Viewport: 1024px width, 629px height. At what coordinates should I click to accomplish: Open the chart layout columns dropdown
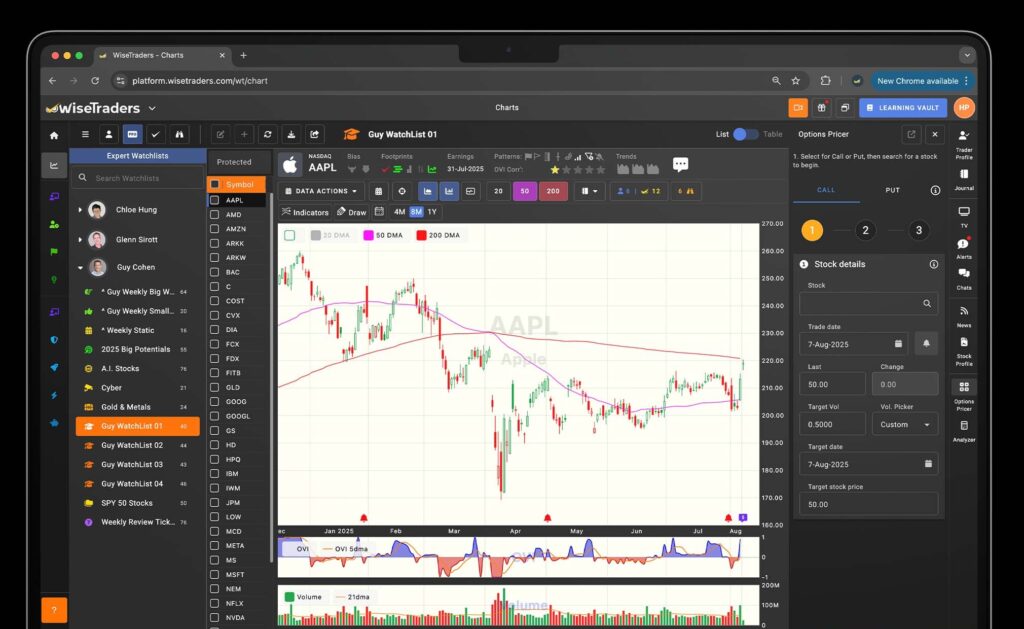(589, 191)
